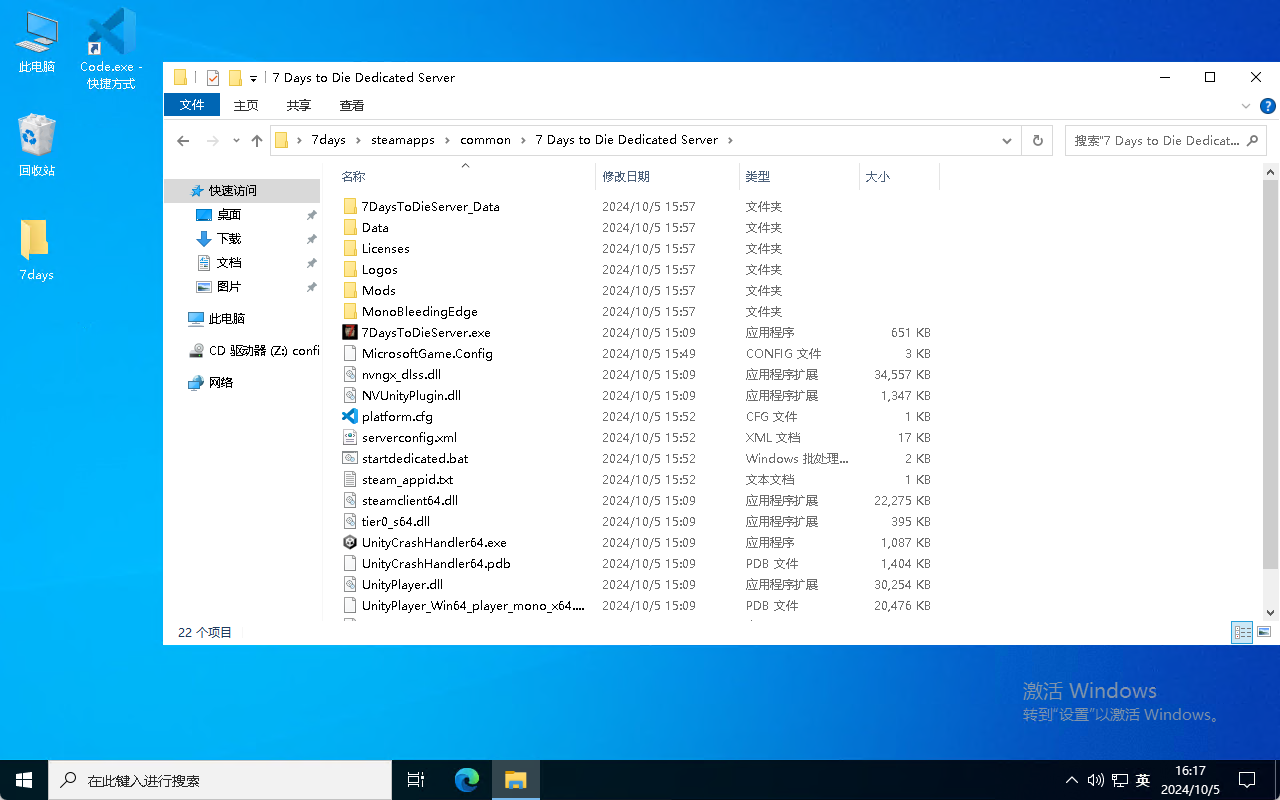
Task: Click the up one level arrow
Action: 257,140
